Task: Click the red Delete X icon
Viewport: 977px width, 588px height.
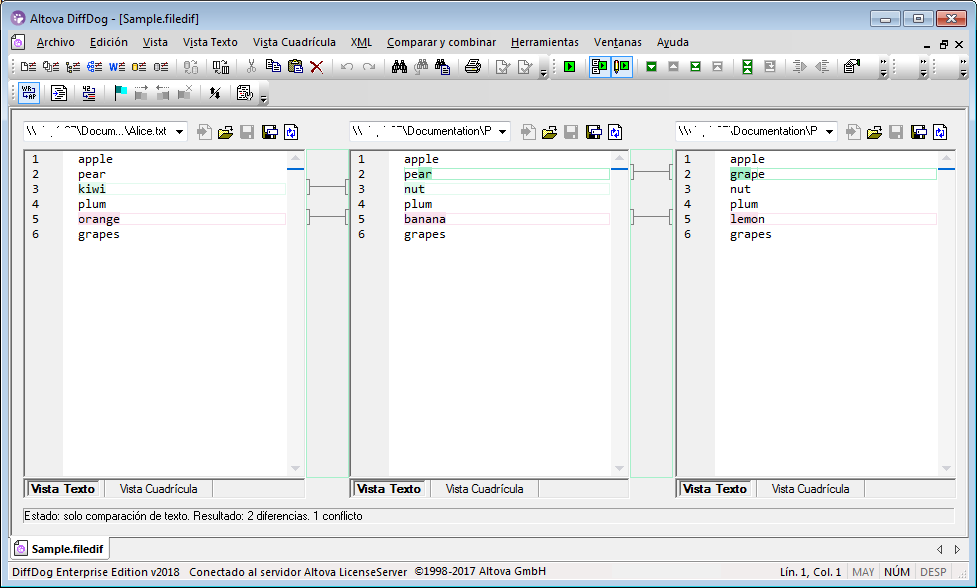Action: point(316,67)
